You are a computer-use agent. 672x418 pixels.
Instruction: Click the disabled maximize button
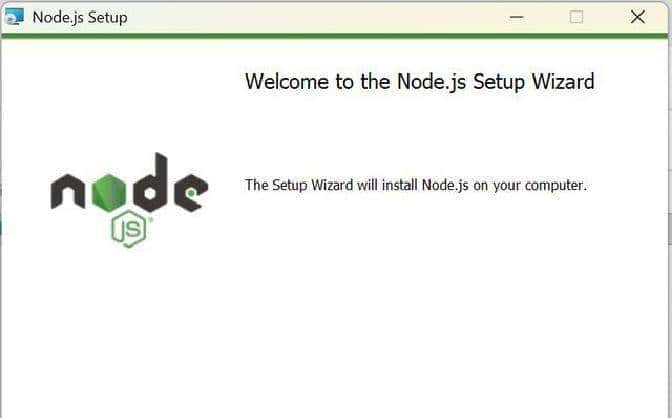[576, 18]
